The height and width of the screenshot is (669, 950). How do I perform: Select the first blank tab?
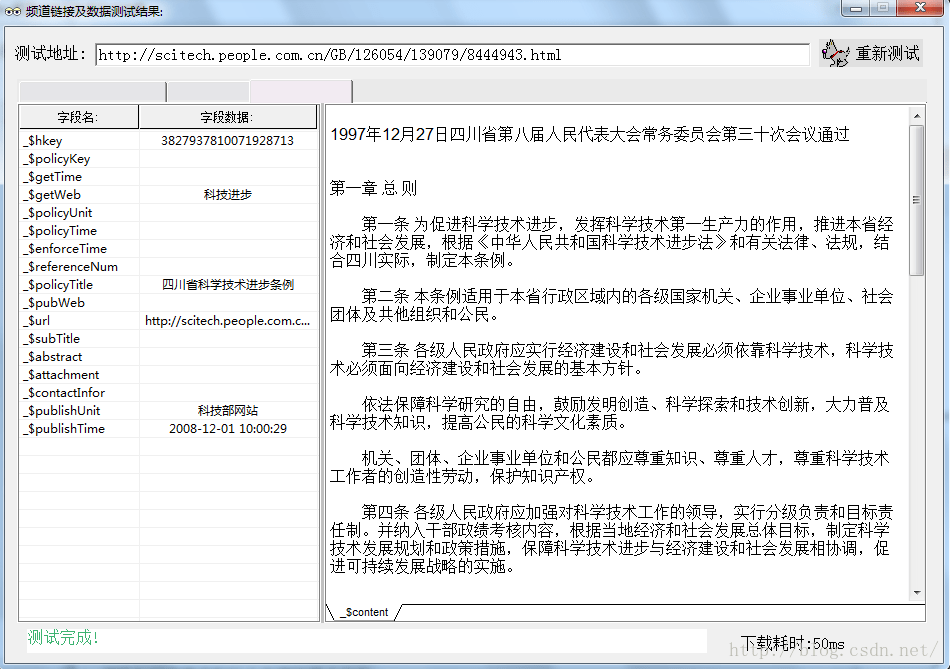tap(92, 92)
